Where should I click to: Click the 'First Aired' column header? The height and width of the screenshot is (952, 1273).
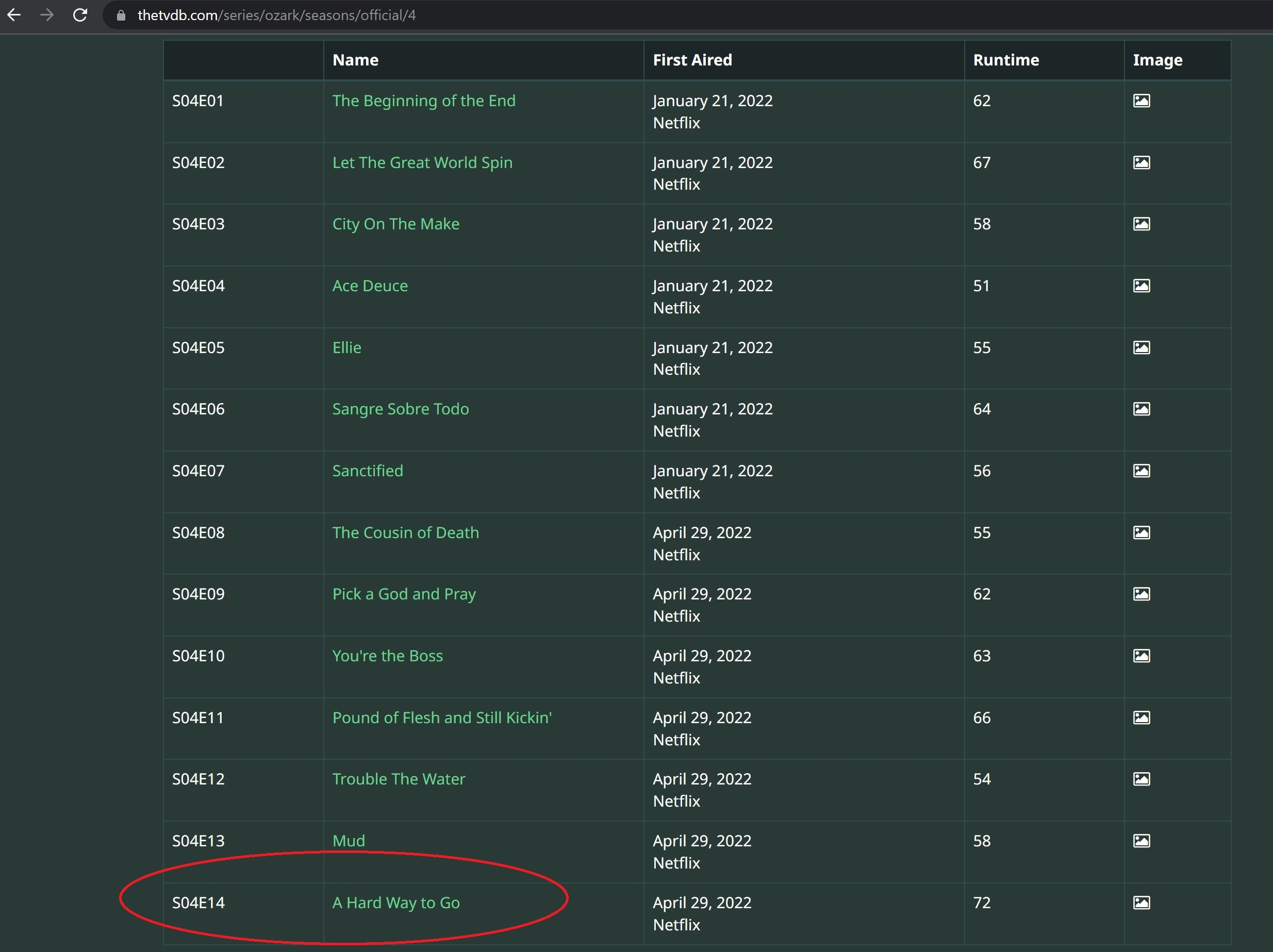tap(692, 60)
